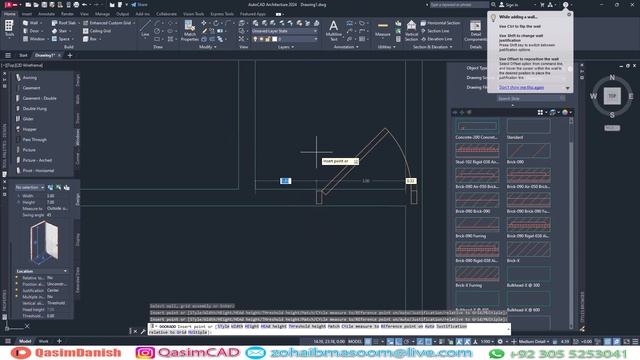640x360 pixels.
Task: Close the wall tip balloon
Action: click(x=569, y=14)
